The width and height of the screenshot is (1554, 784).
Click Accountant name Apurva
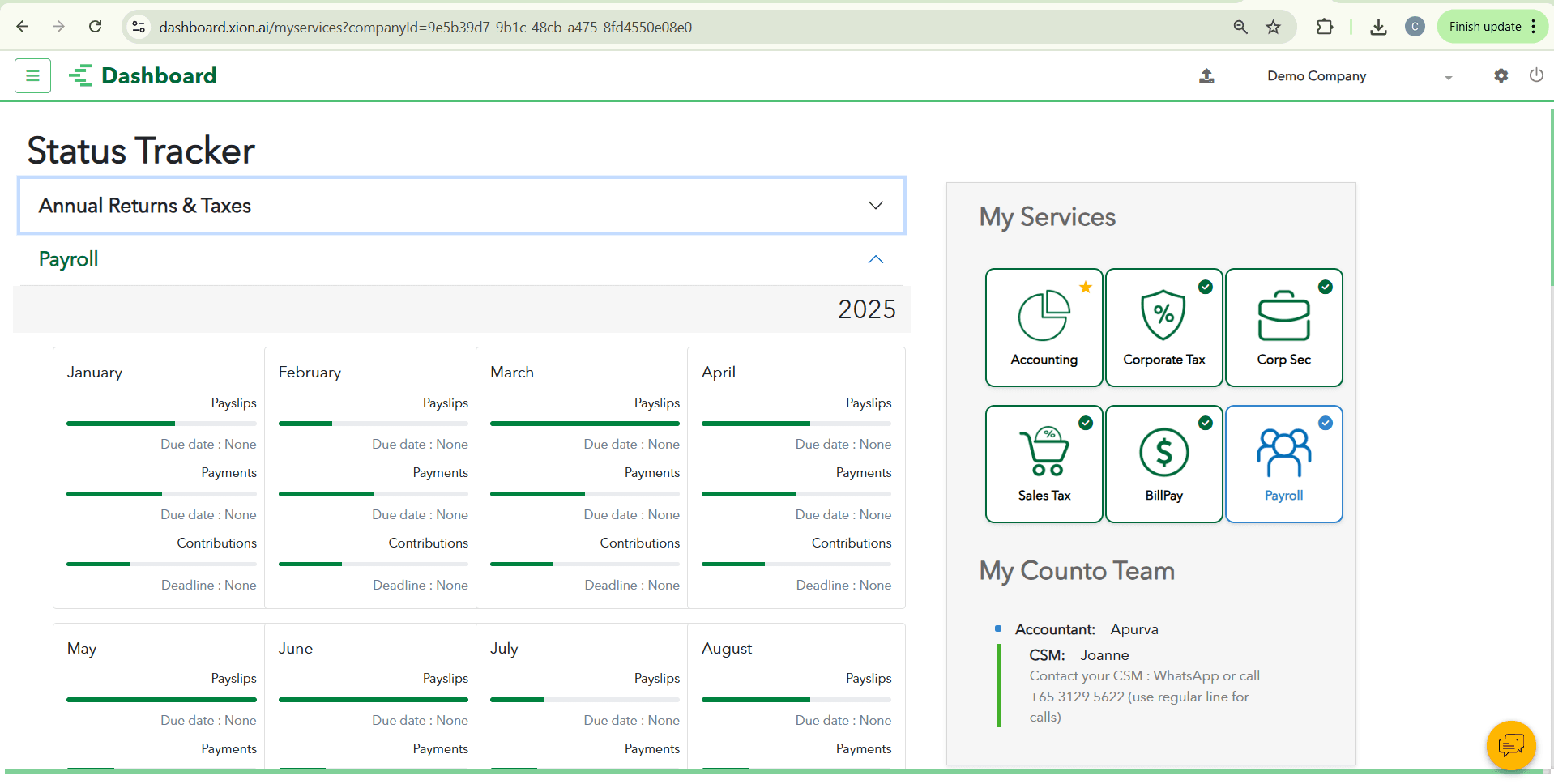click(1134, 629)
